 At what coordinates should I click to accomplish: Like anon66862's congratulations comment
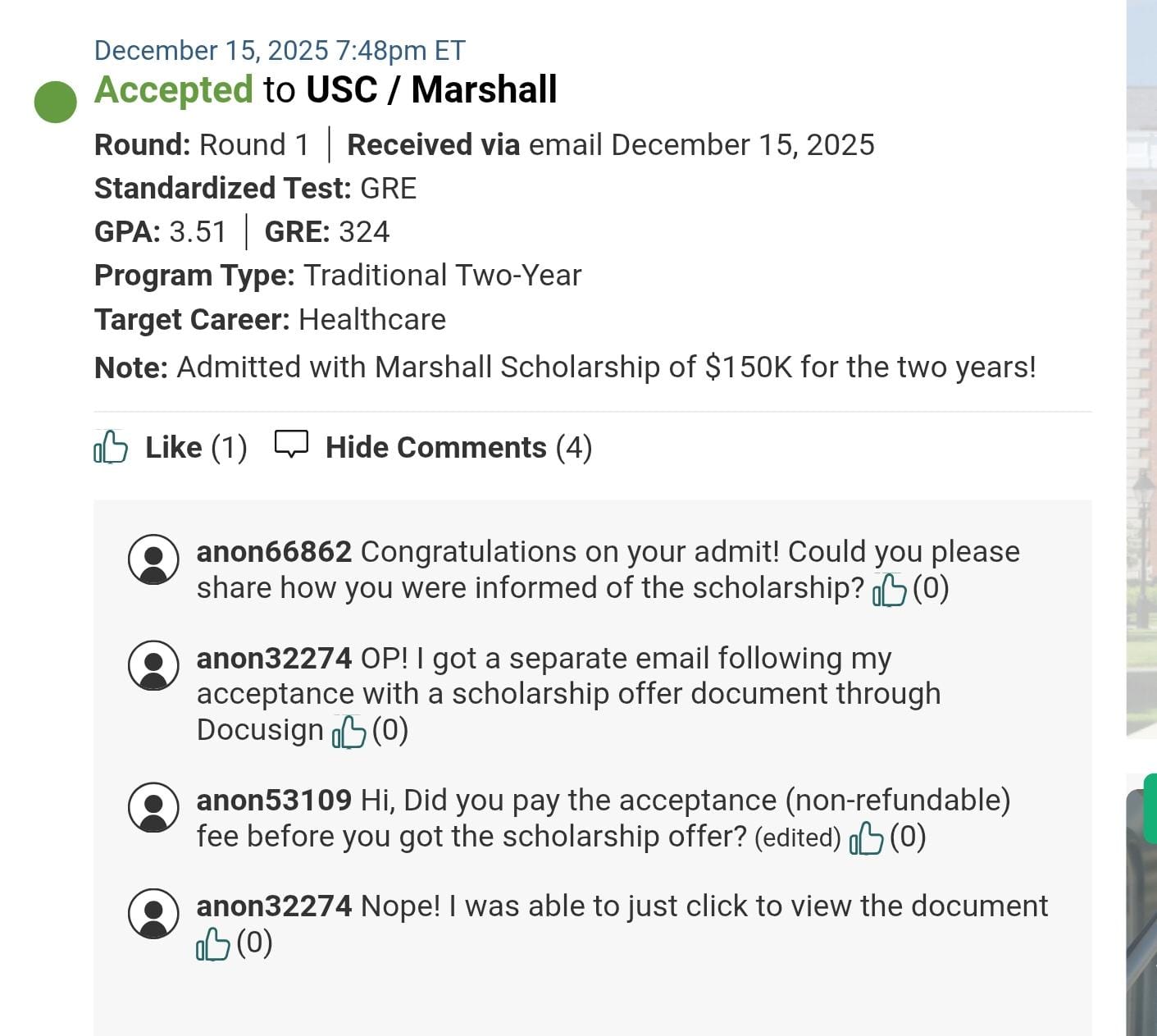click(x=890, y=589)
